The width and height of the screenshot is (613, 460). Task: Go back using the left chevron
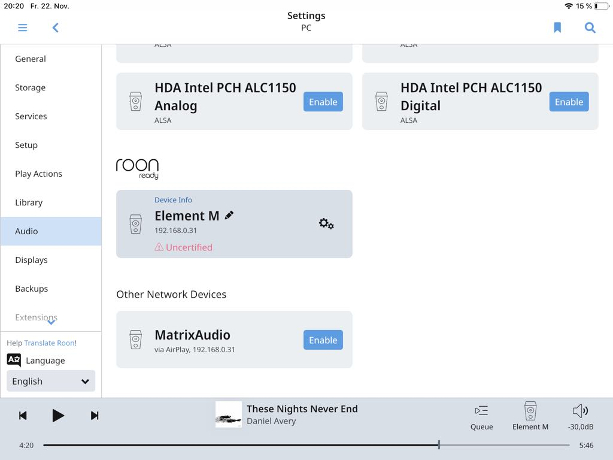pos(56,27)
